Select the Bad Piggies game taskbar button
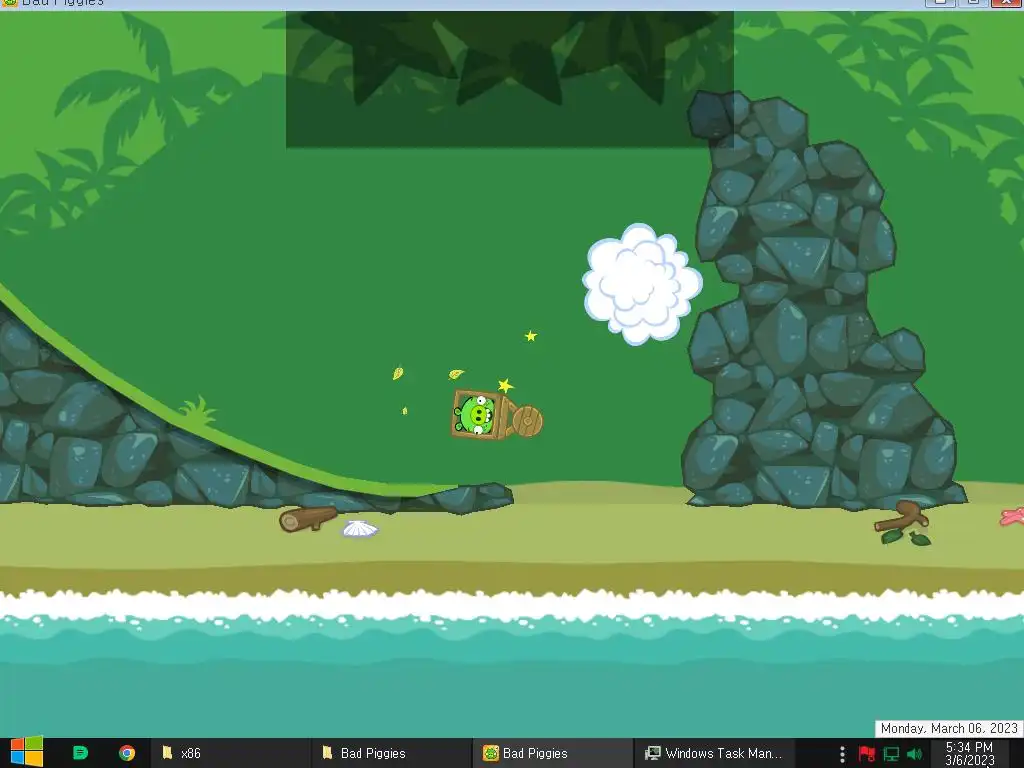Image resolution: width=1024 pixels, height=768 pixels. point(552,753)
